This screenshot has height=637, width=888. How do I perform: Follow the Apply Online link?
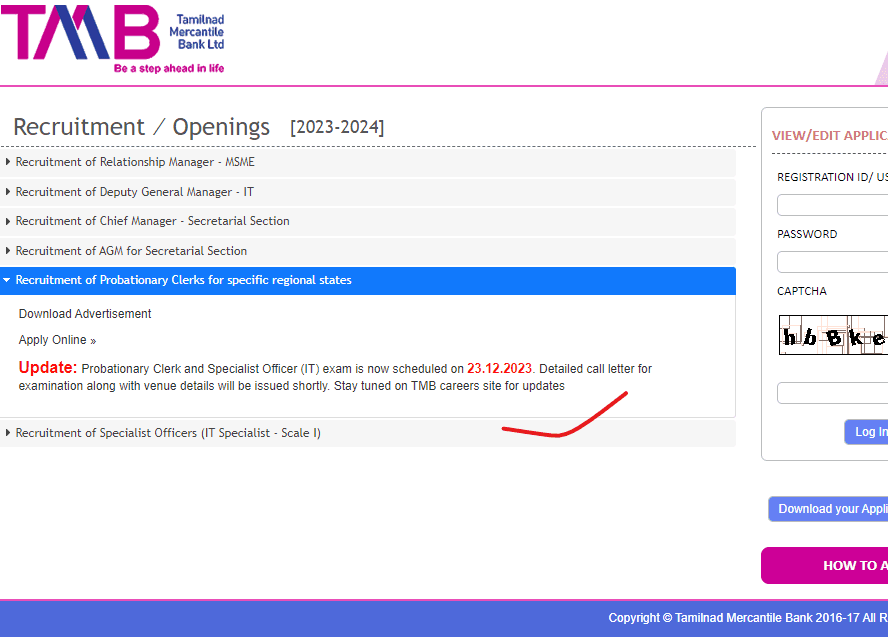coord(57,341)
